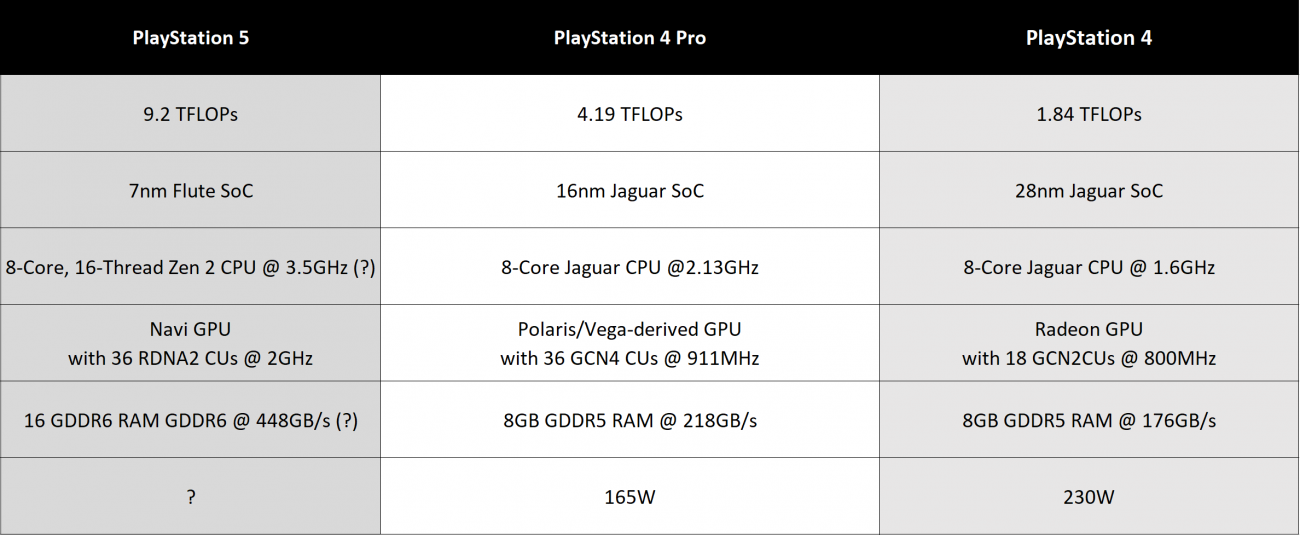Click the 8GB GDDR5 RAM @ 218GB/s cell
The image size is (1300, 535).
pos(630,420)
